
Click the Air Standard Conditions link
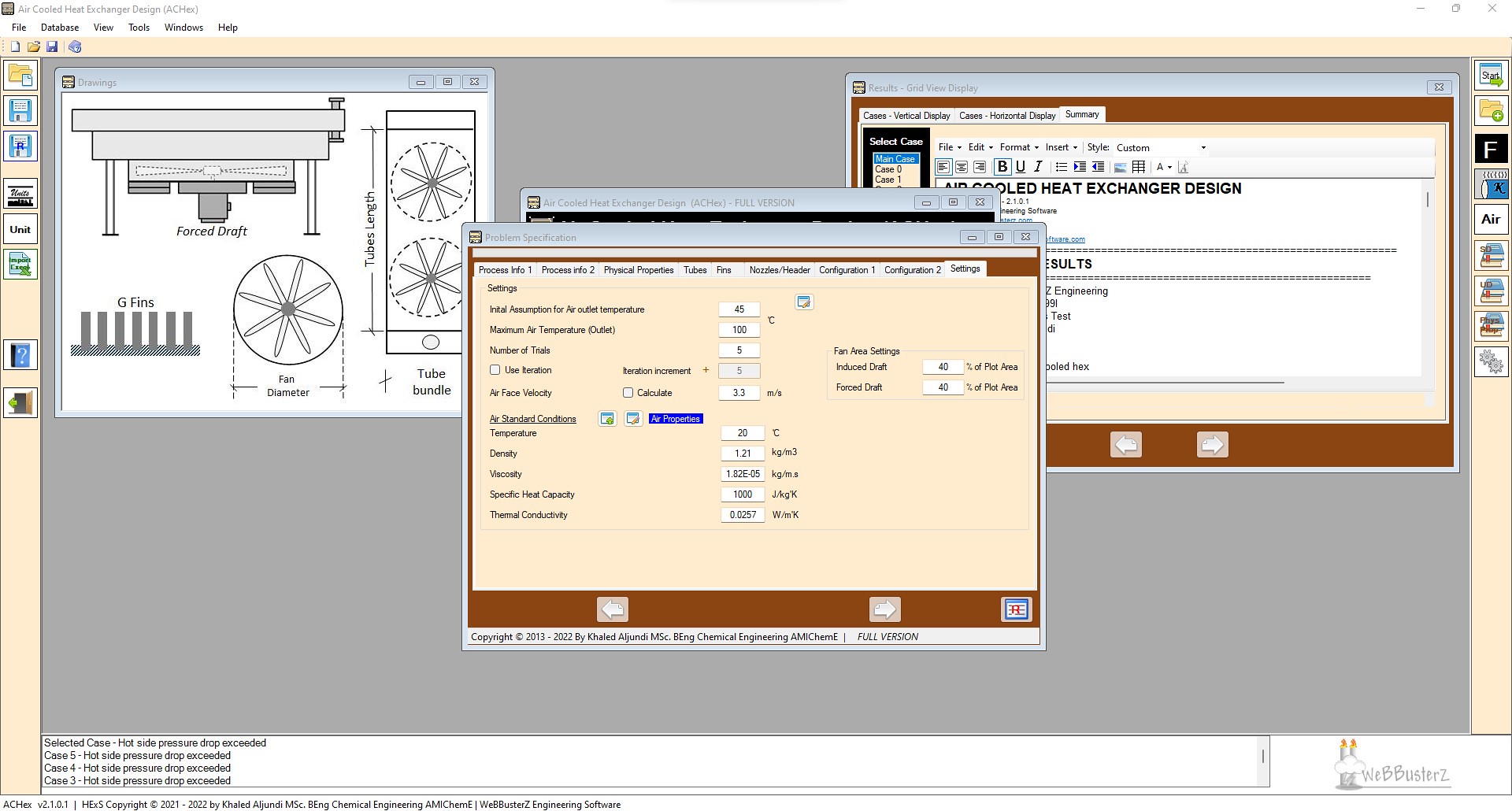coord(532,419)
